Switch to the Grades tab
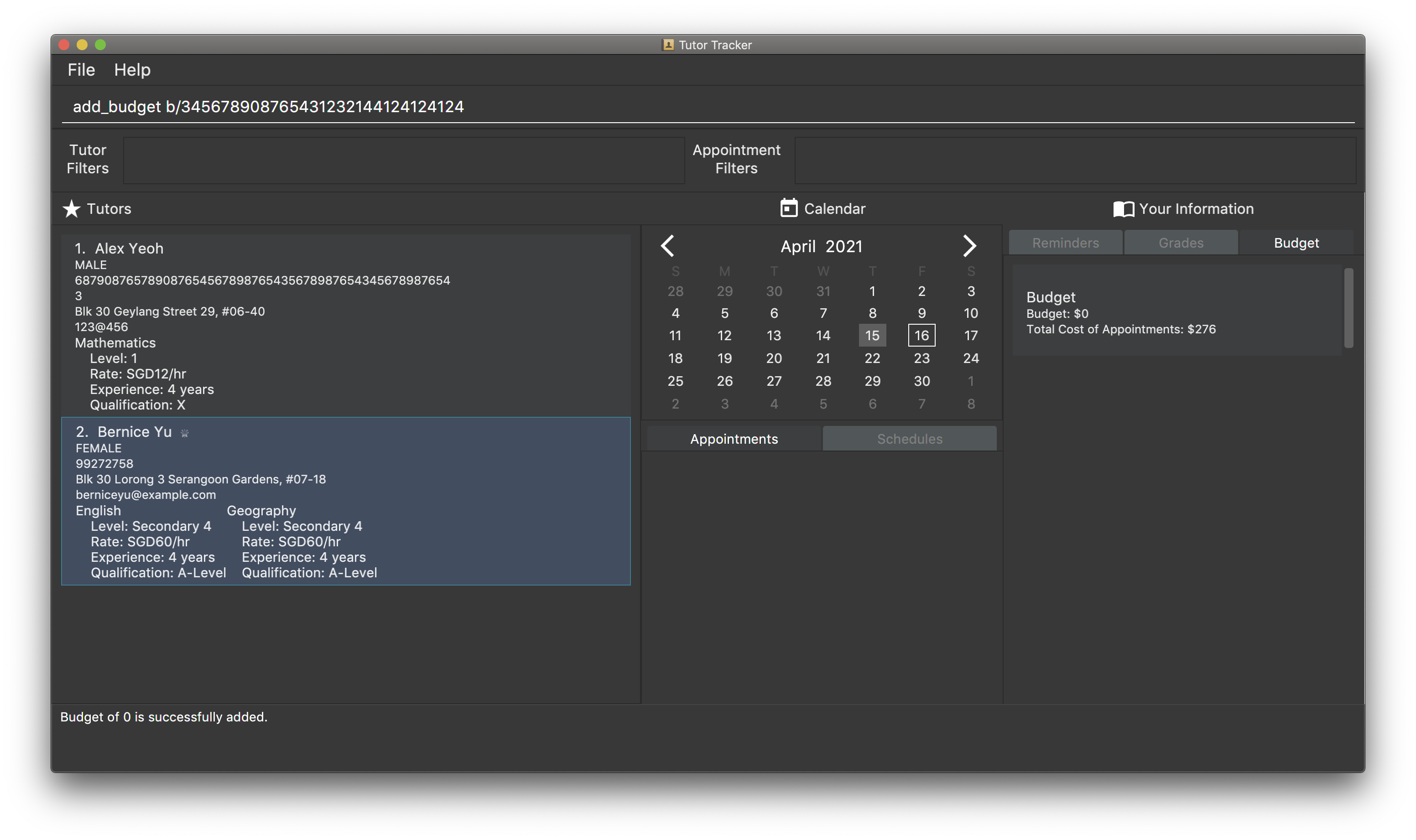 pyautogui.click(x=1181, y=243)
